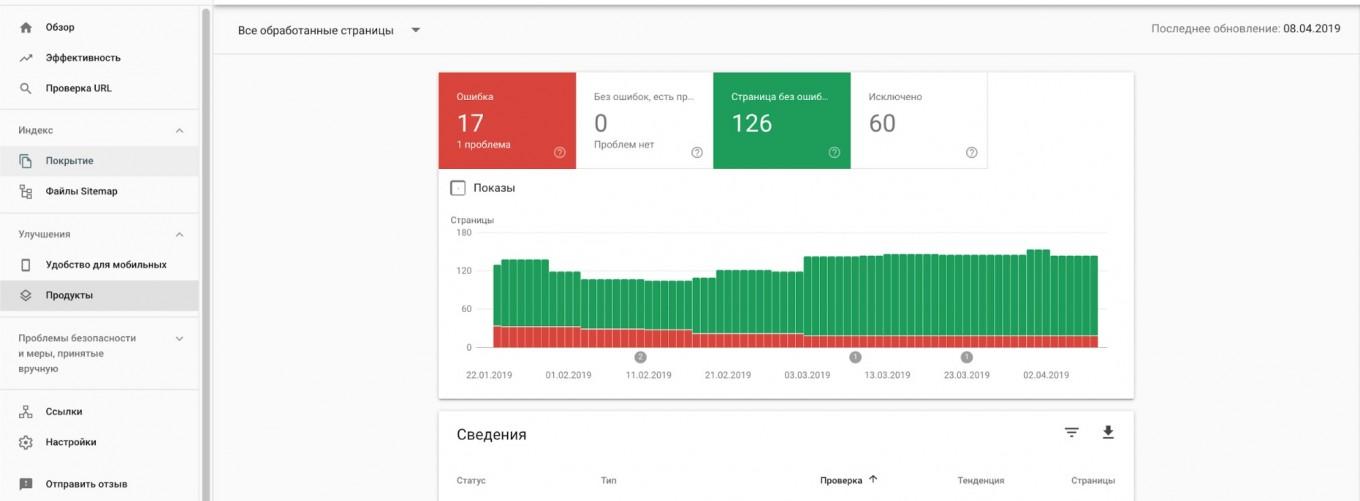Enable the Показы checkbox
Screen dimensions: 1360x501
pos(458,188)
